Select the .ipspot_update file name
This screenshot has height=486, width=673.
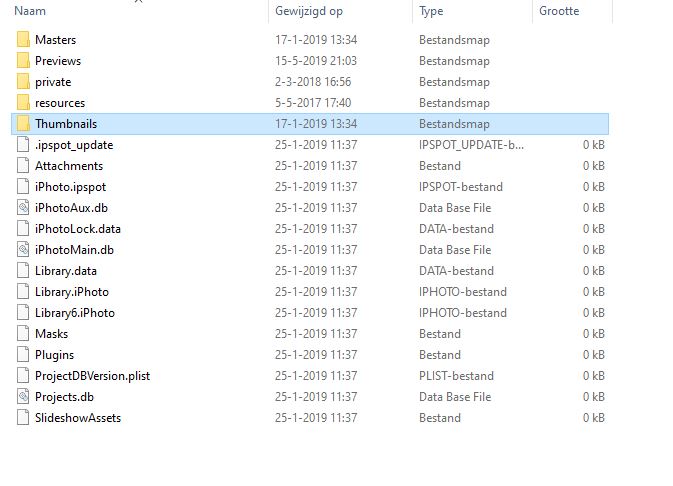coord(74,145)
